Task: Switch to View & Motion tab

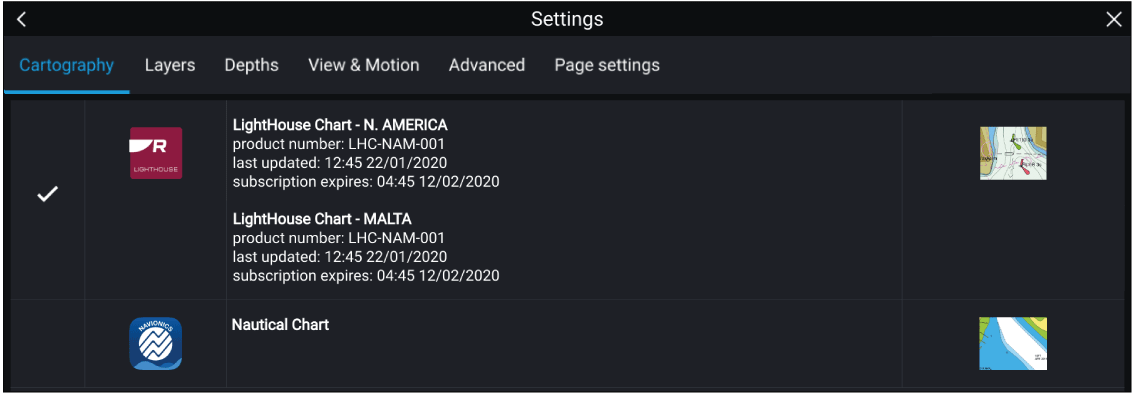Action: tap(364, 65)
